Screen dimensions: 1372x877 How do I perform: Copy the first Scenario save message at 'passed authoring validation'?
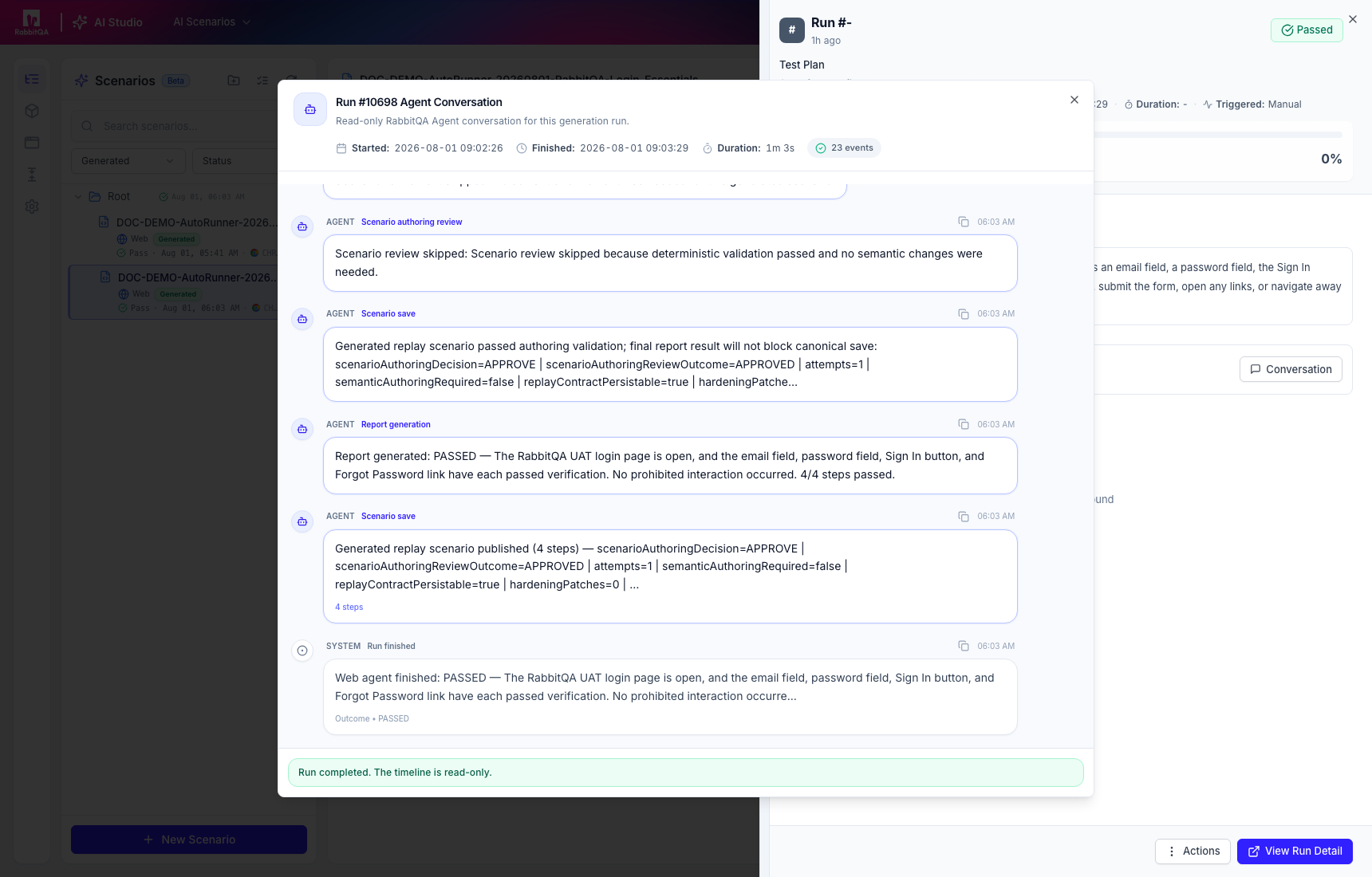pyautogui.click(x=964, y=314)
